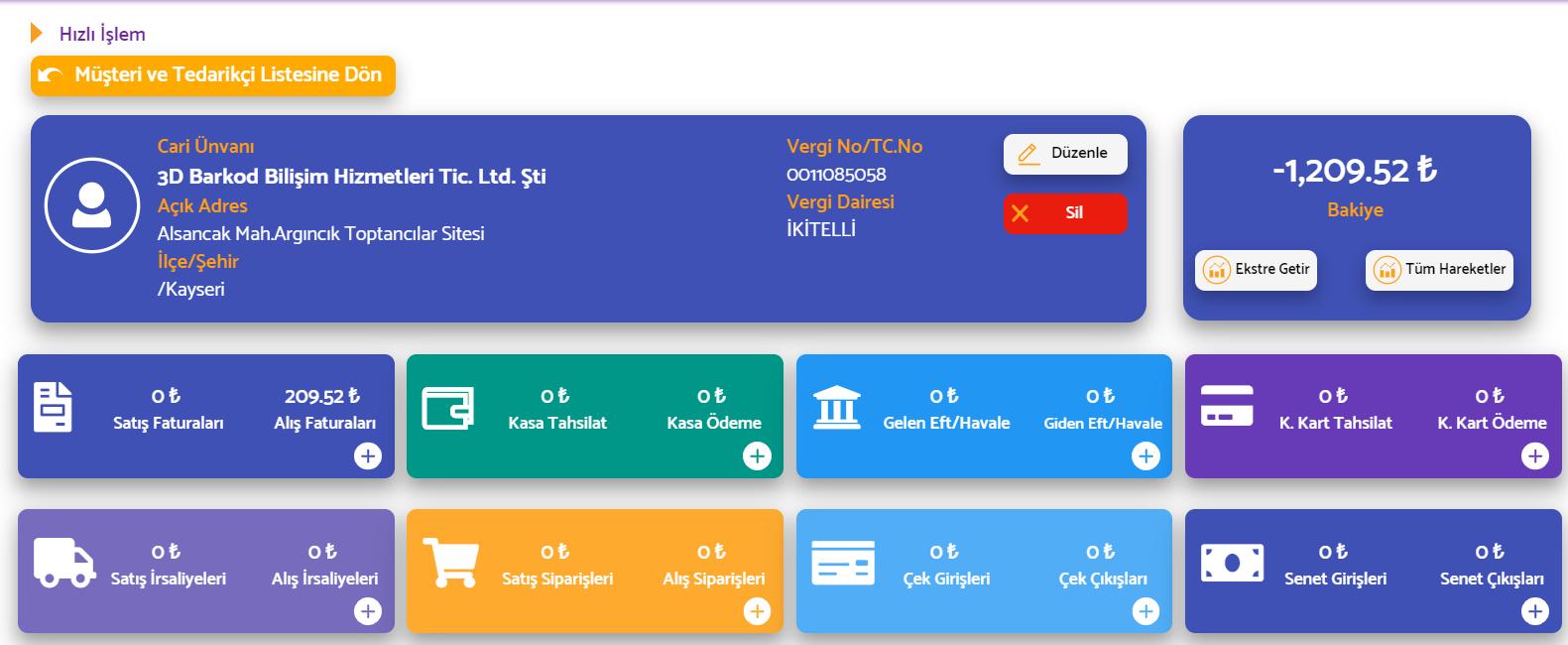The height and width of the screenshot is (645, 1568).
Task: Select the address Alsancak Mah.Argıncık Toptancılar Sitesi
Action: 321,234
